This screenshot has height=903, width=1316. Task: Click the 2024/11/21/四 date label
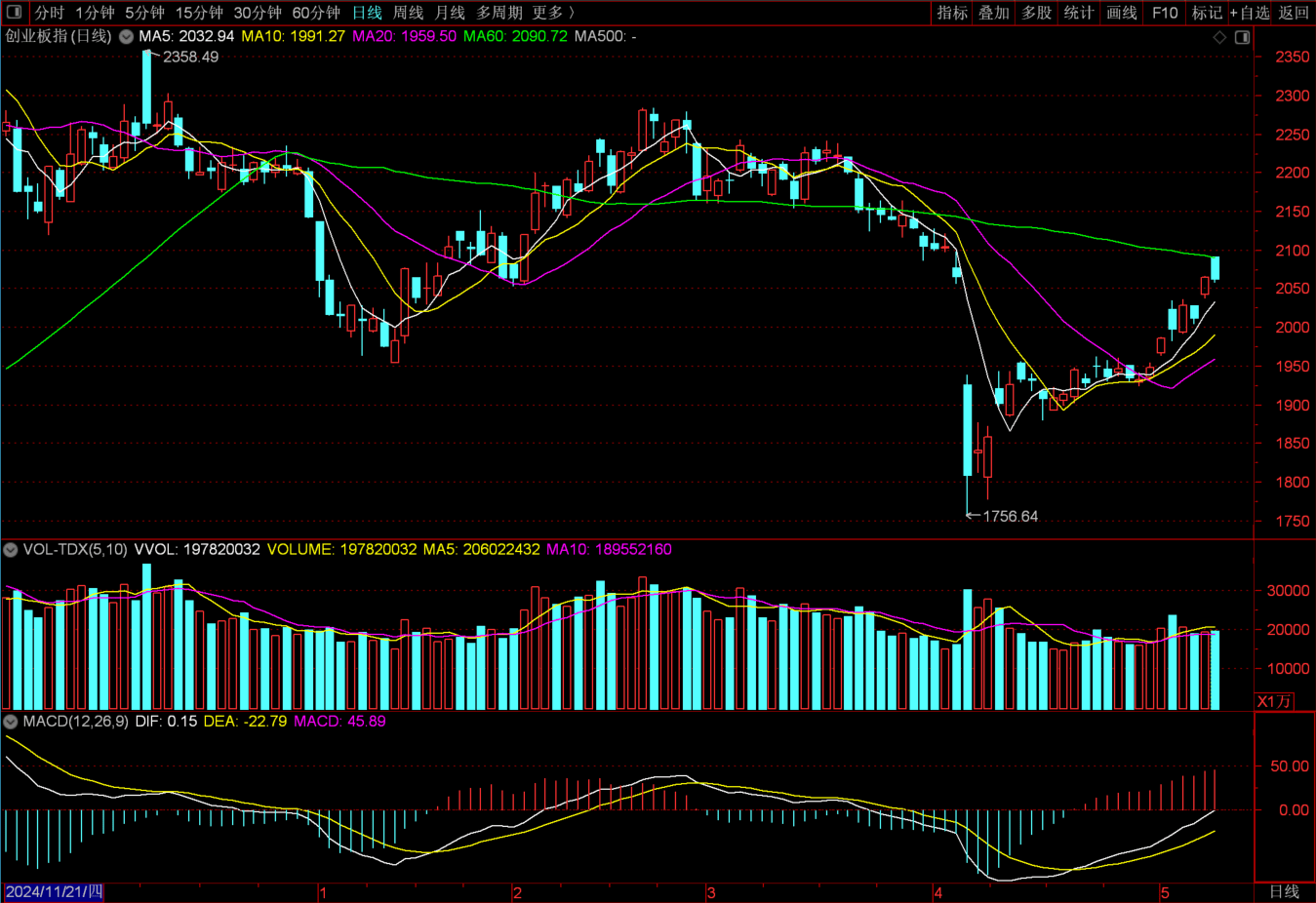(x=54, y=892)
